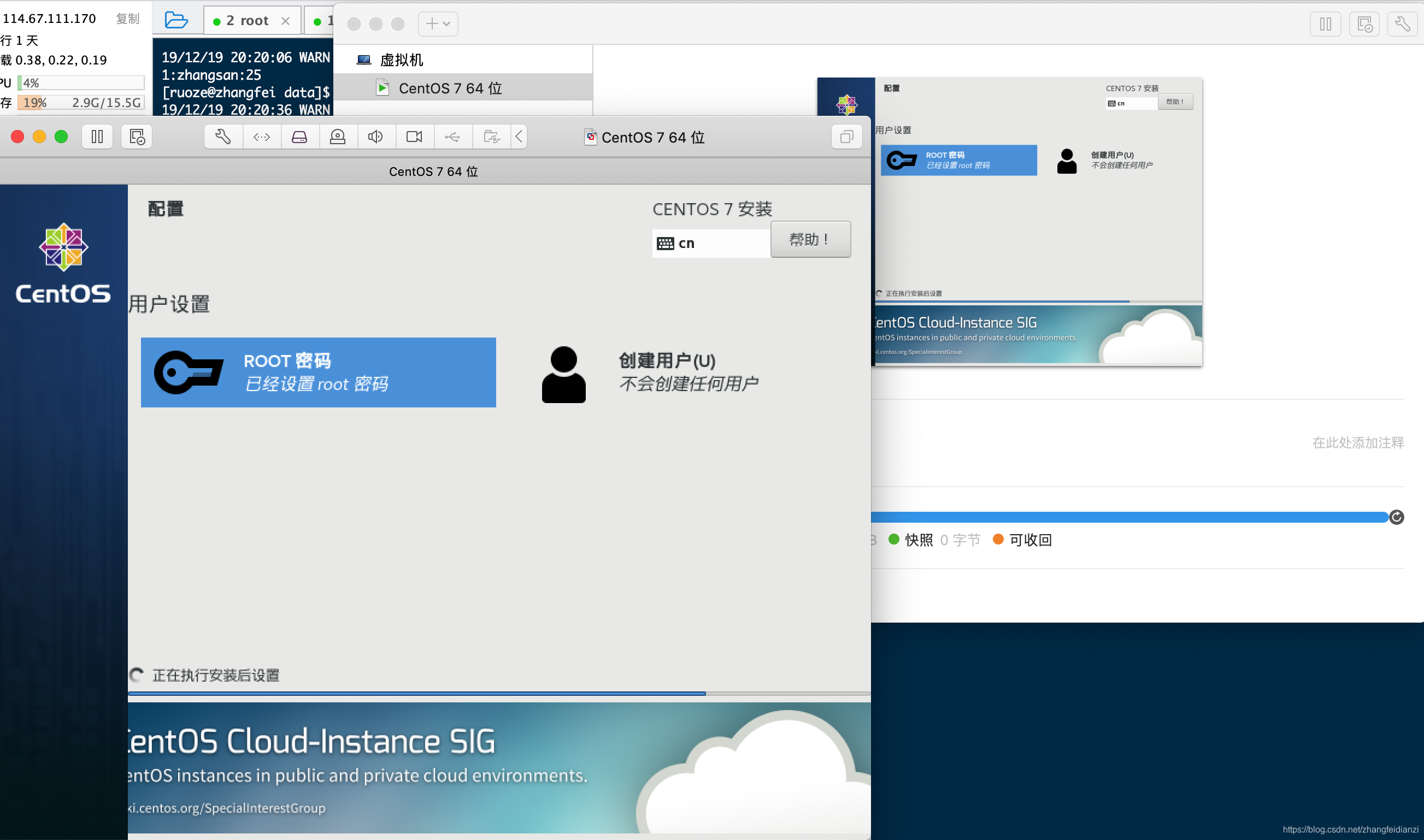Open the snapshot manager icon

coord(137,137)
